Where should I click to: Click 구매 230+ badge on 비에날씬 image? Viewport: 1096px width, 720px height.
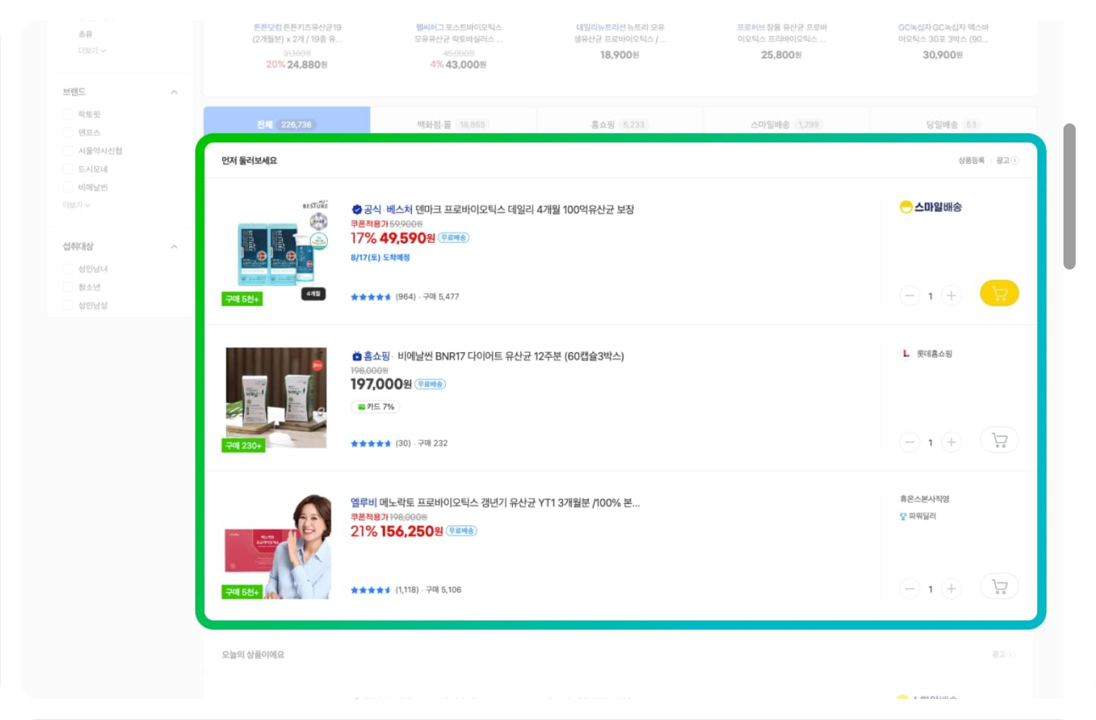(243, 445)
